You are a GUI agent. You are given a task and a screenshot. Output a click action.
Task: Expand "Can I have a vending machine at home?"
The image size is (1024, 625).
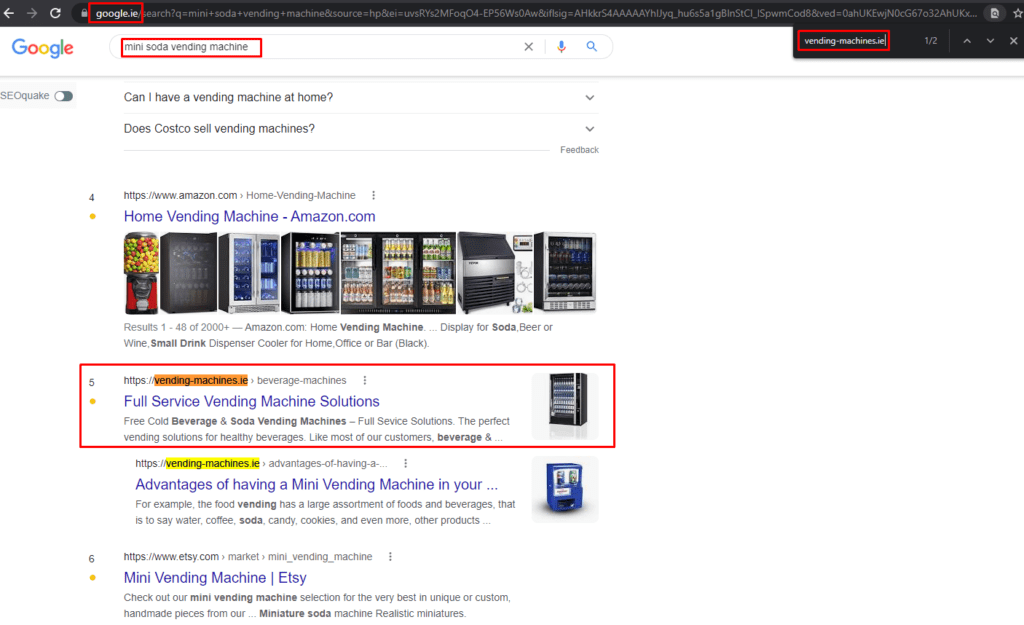point(360,97)
